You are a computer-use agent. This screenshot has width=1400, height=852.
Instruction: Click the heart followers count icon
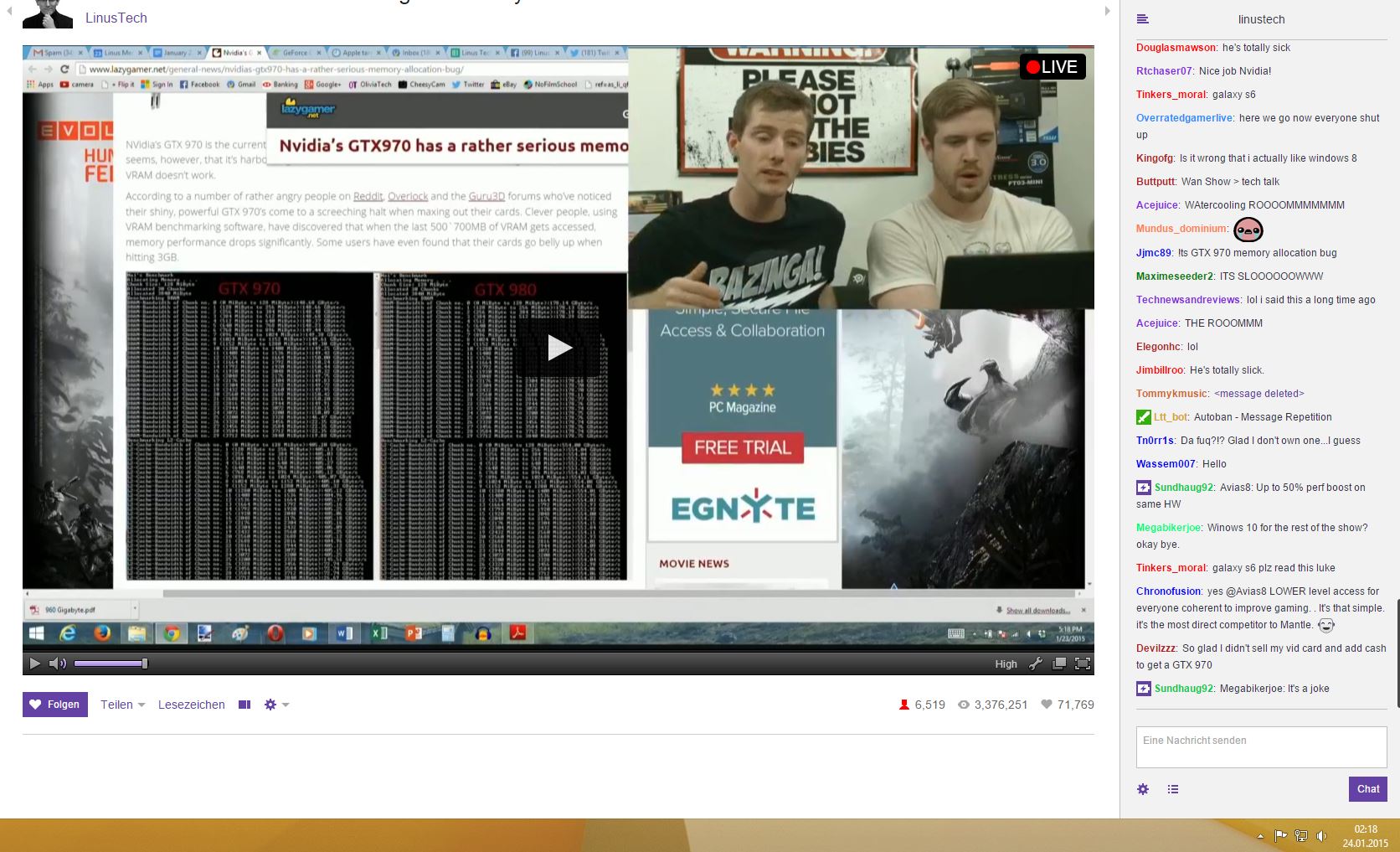pyautogui.click(x=1046, y=705)
